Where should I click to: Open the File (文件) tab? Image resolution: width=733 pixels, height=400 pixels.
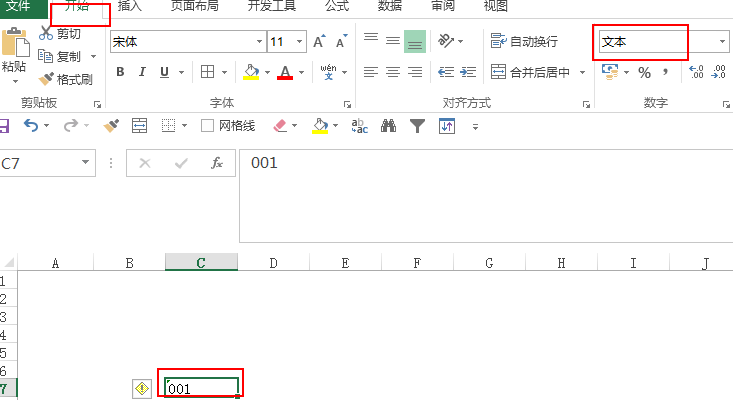click(x=23, y=7)
